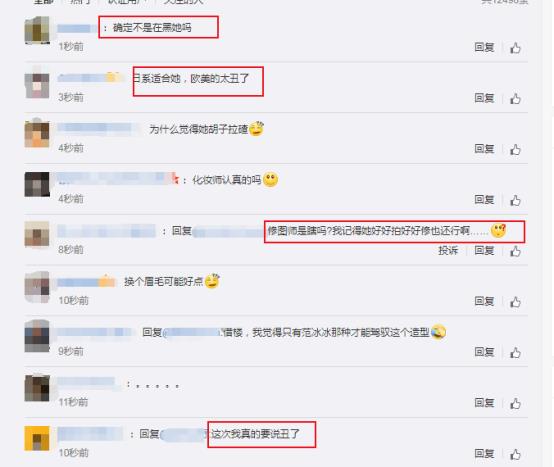Reply to the 11秒前 dotted comment
This screenshot has width=554, height=467.
point(484,403)
